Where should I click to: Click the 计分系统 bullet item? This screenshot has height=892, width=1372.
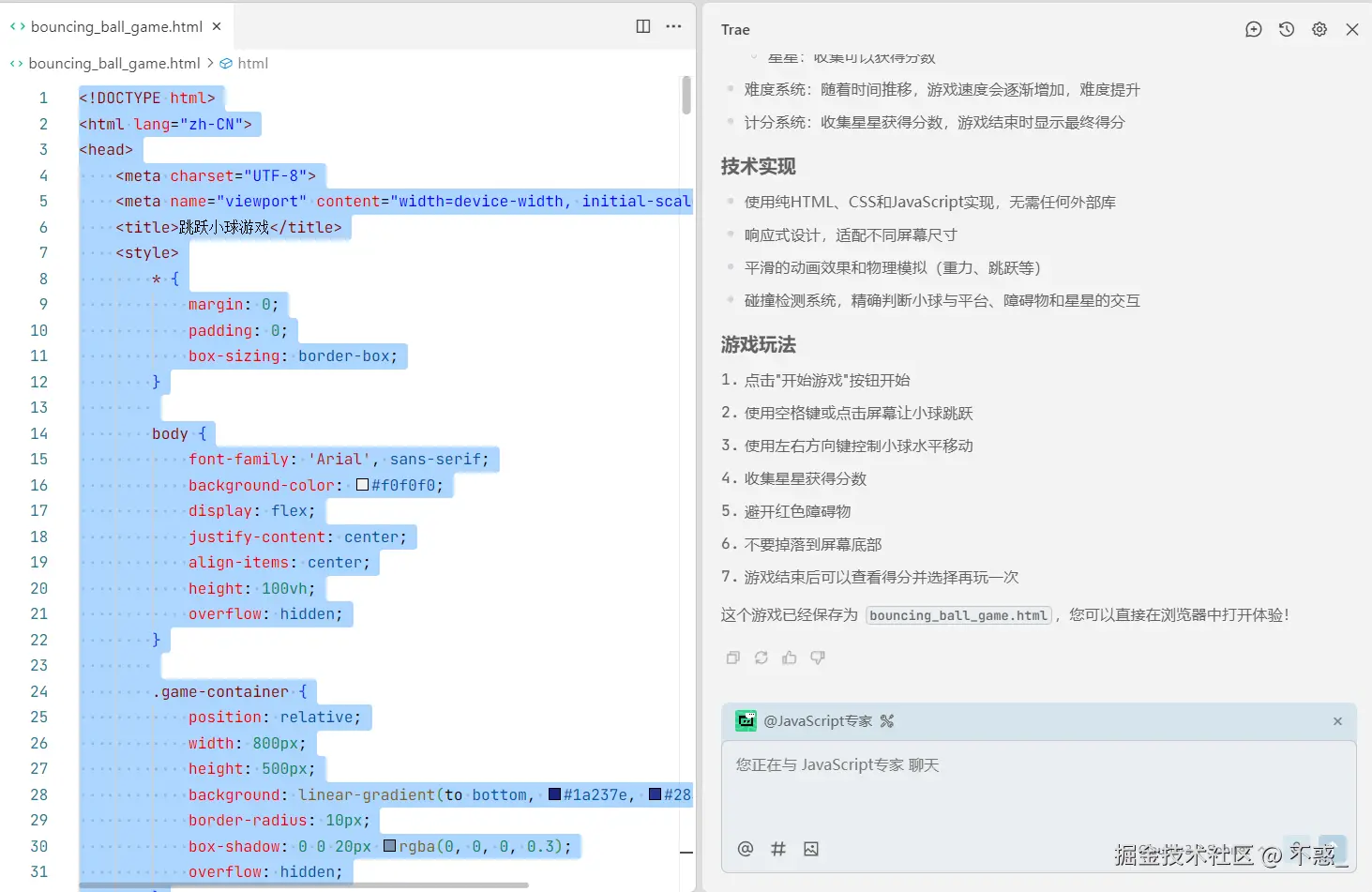934,122
